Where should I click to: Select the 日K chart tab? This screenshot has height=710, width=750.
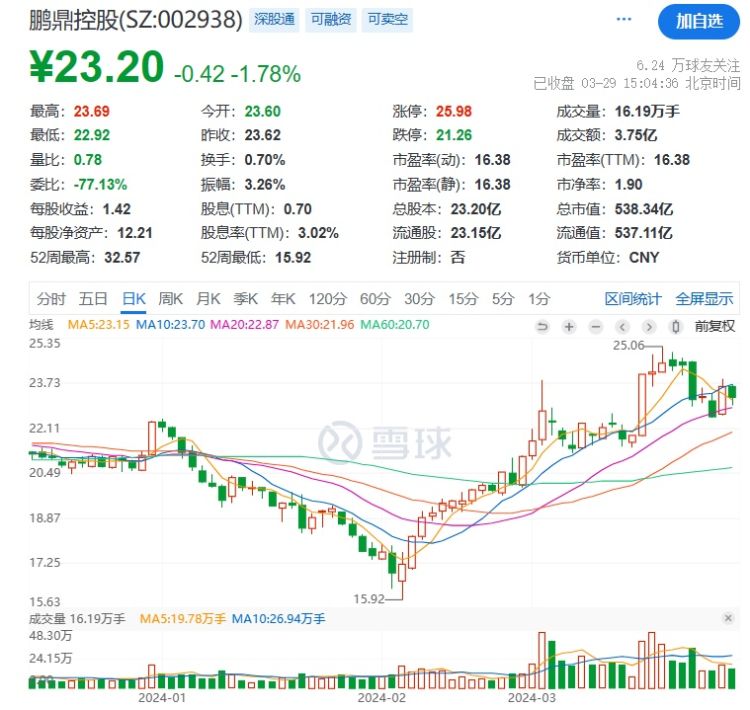click(x=134, y=299)
